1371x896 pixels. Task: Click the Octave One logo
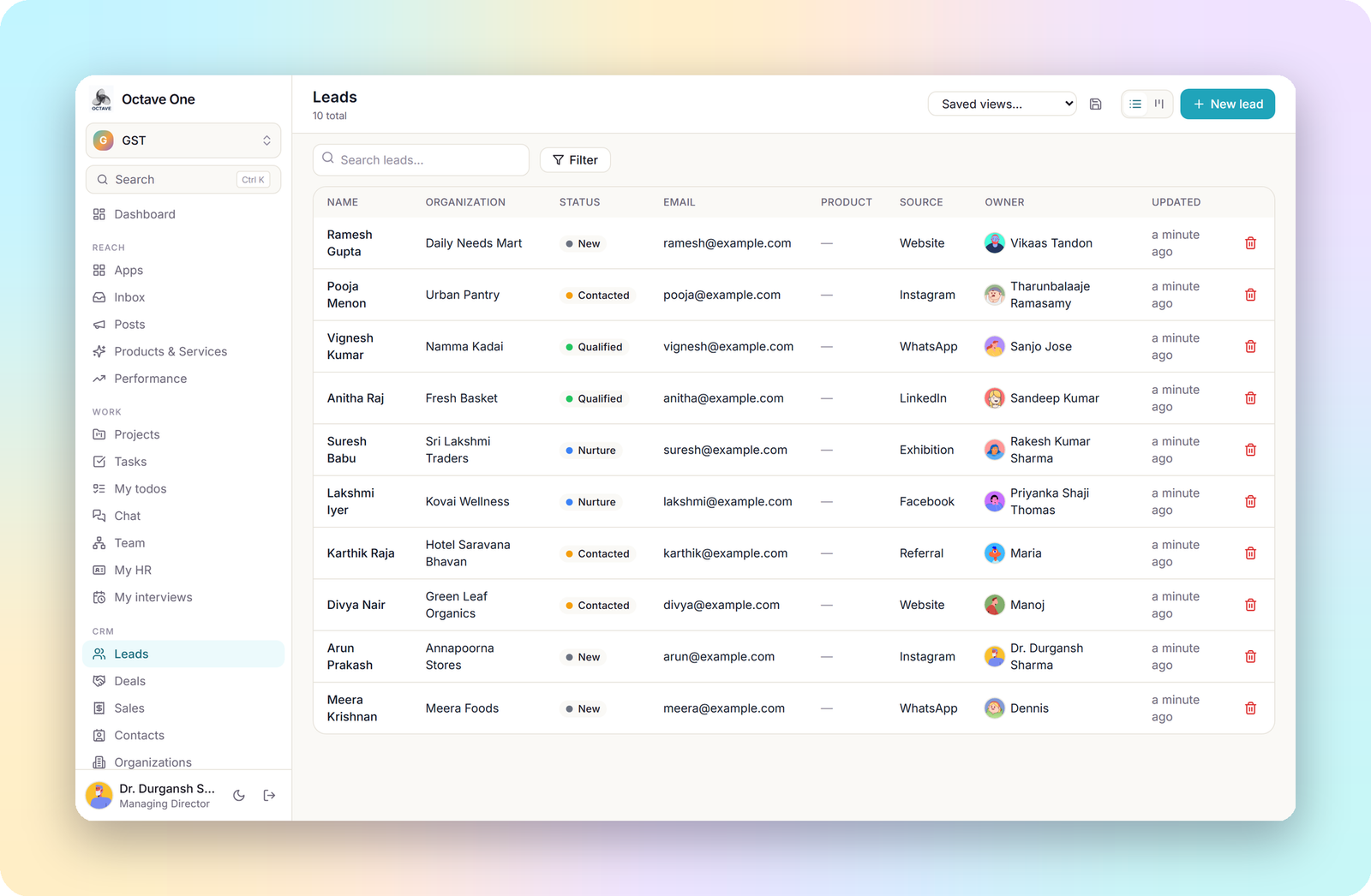click(x=102, y=99)
